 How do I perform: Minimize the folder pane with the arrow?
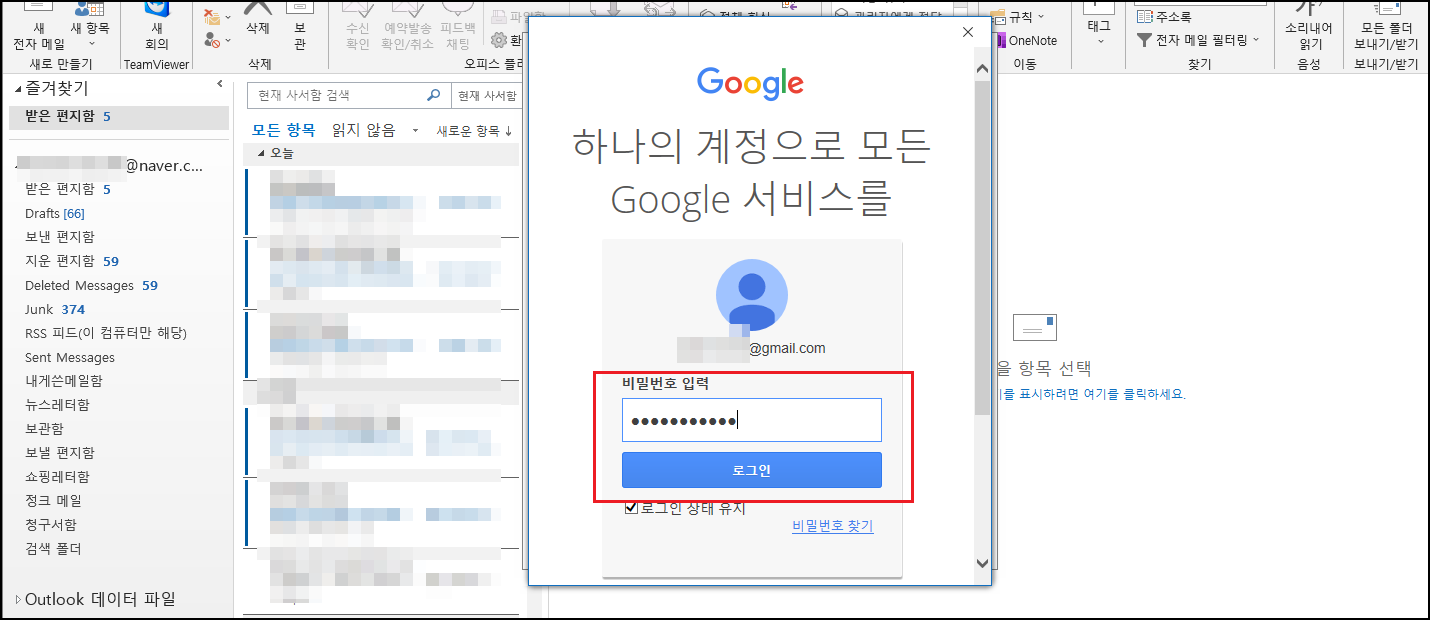click(220, 84)
